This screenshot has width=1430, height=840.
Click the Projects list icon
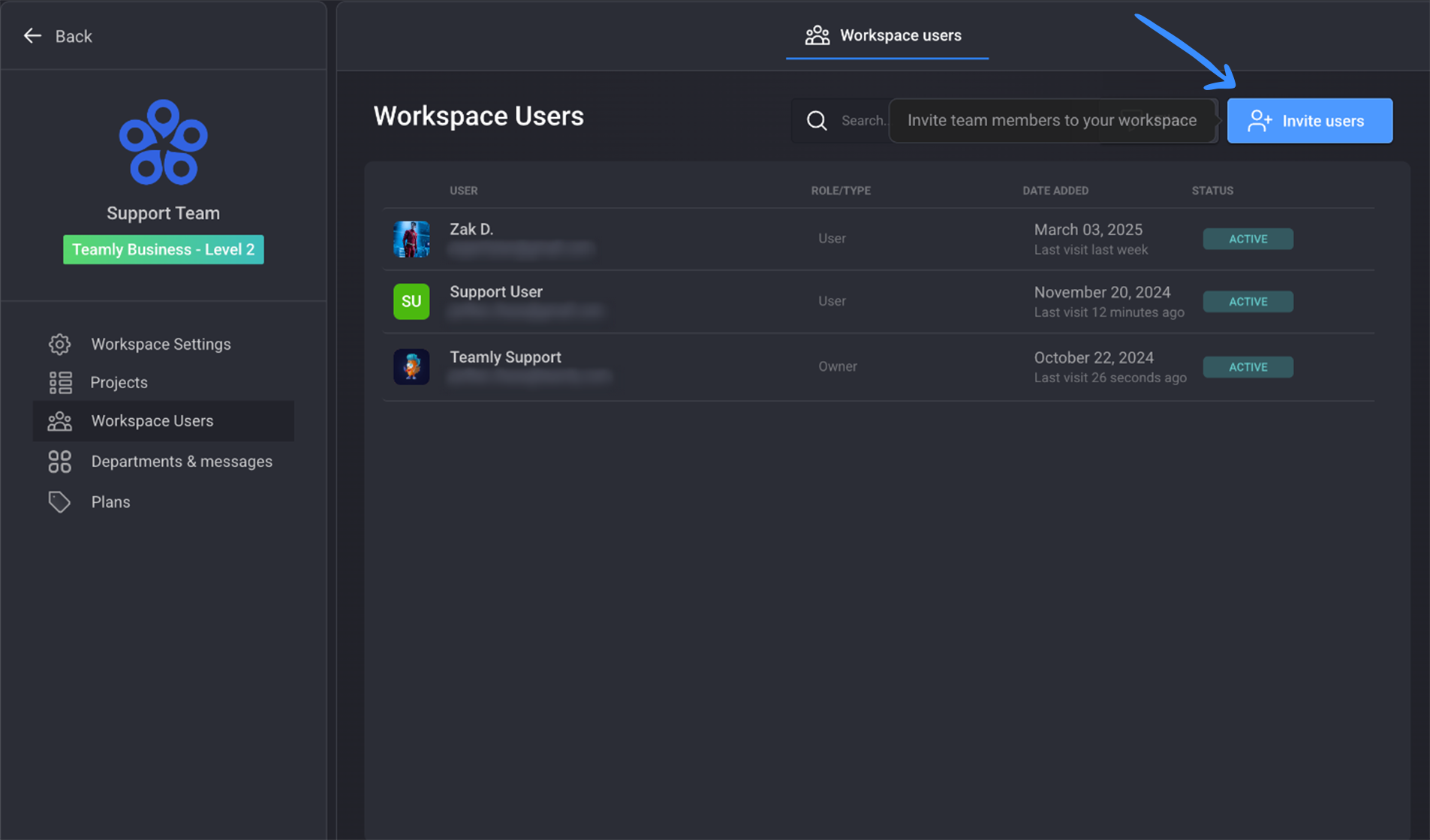(60, 382)
